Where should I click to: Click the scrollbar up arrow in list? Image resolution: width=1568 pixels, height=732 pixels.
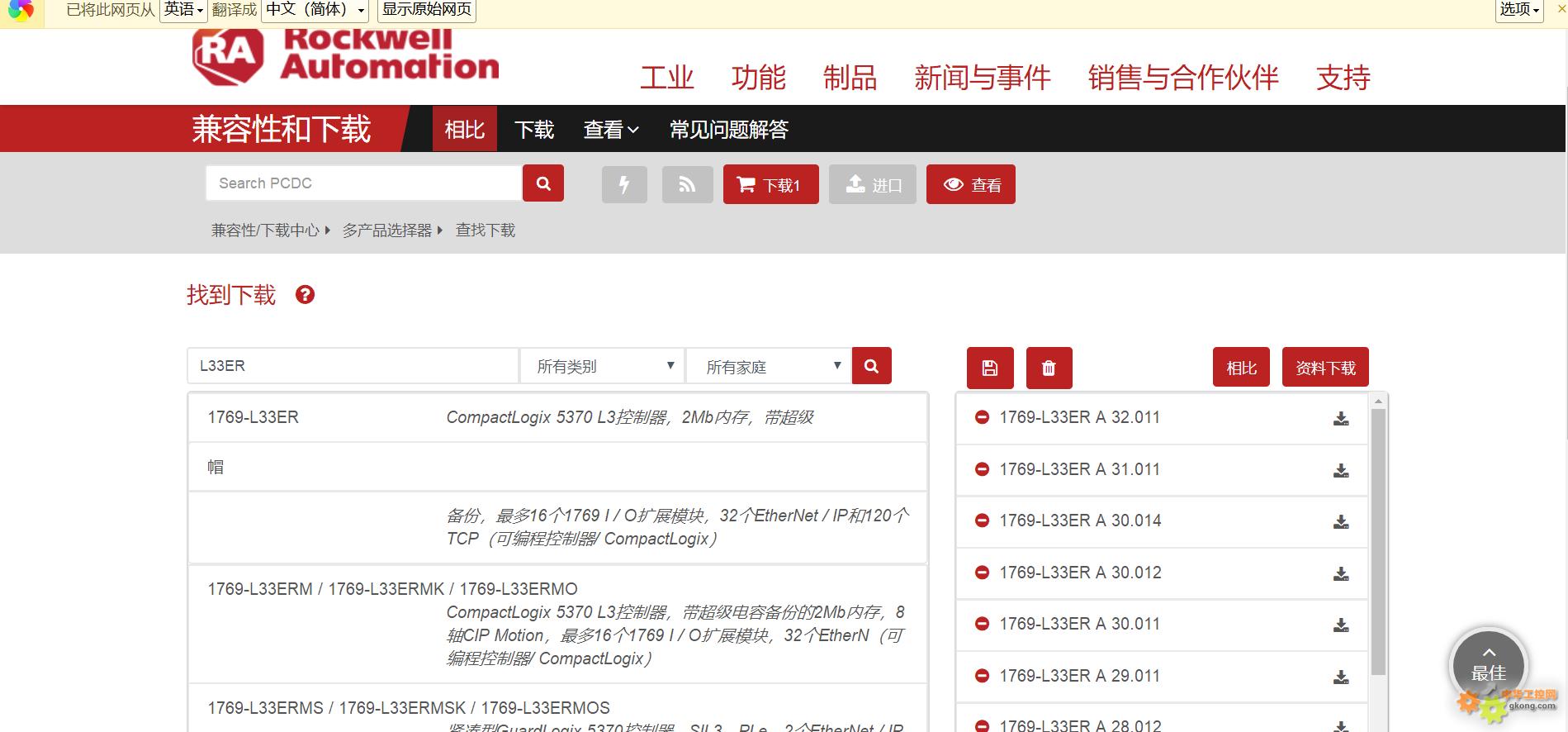[1377, 401]
